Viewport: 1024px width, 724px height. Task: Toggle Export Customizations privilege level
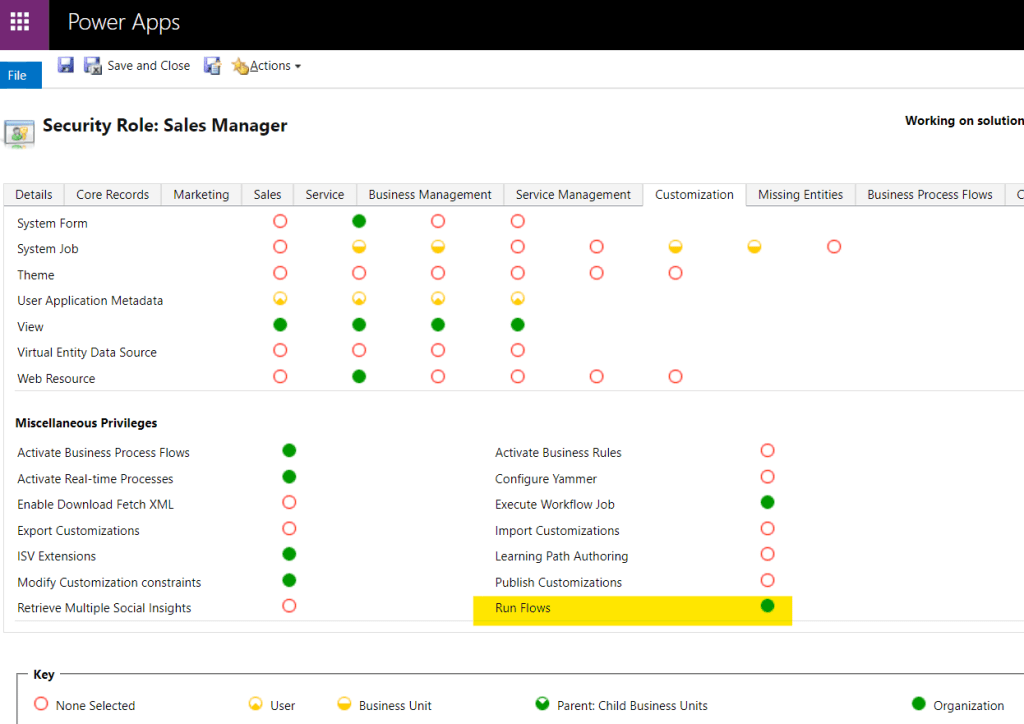coord(289,528)
